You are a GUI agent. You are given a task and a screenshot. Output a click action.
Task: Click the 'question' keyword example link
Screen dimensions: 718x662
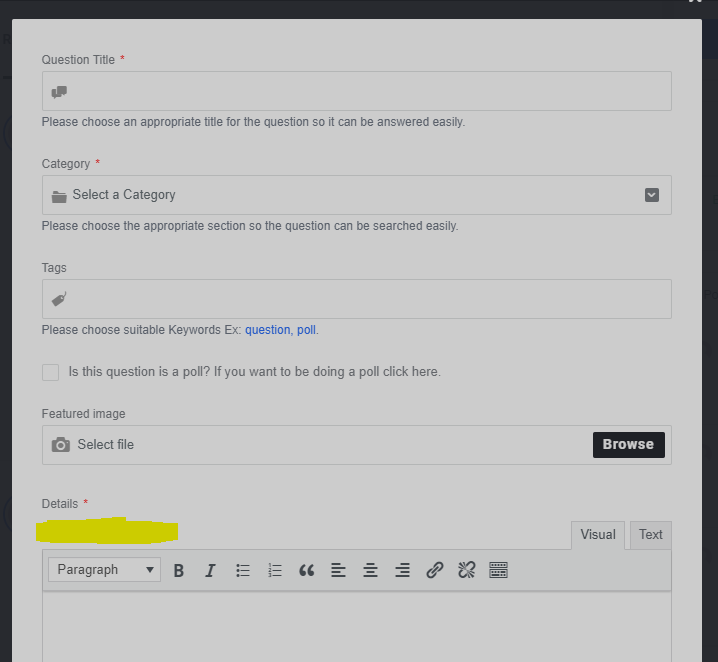(x=267, y=330)
